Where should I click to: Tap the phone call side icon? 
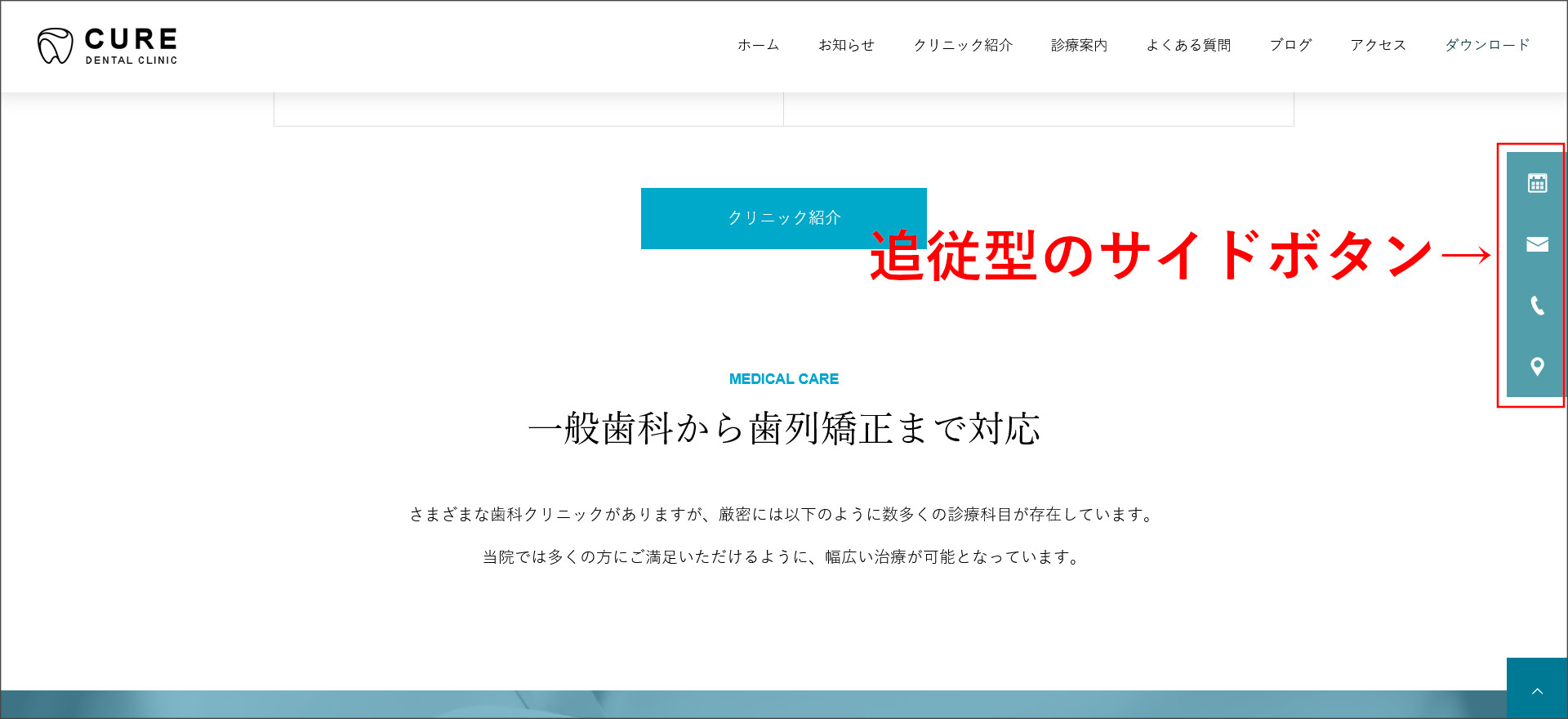(1537, 306)
